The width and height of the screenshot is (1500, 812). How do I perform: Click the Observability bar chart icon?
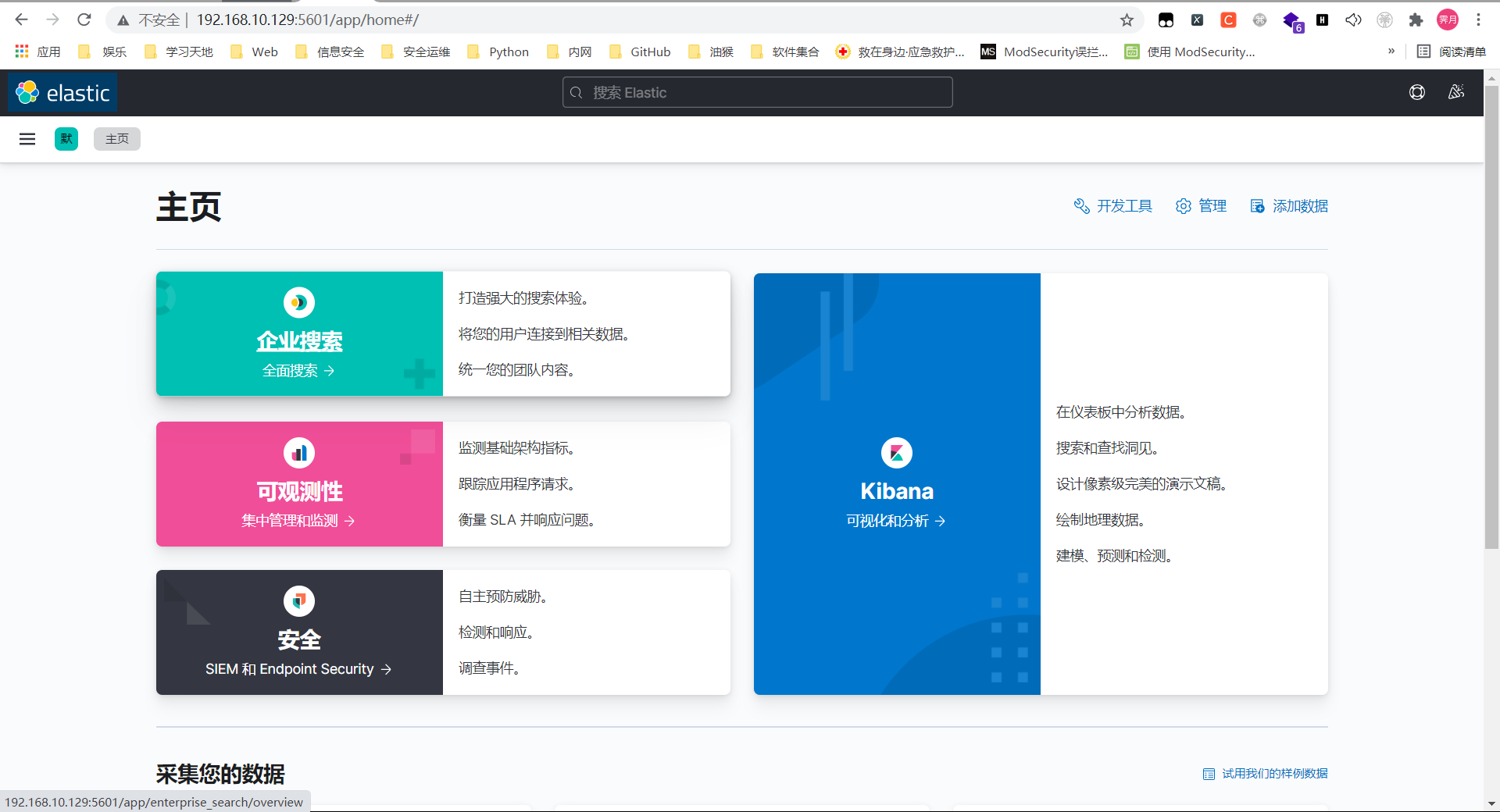(x=299, y=453)
